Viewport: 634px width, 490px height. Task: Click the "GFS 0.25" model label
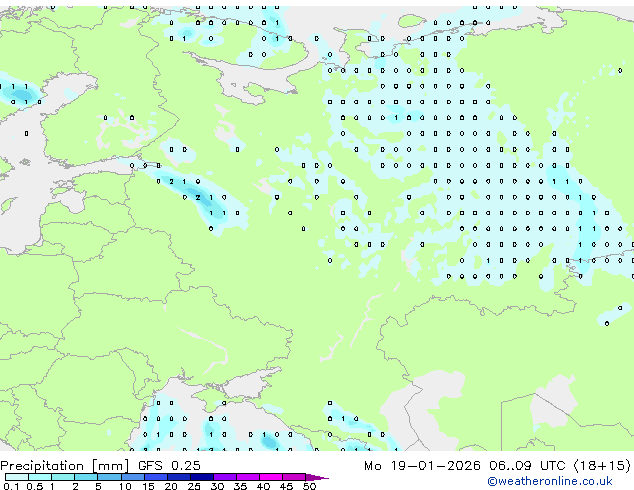[169, 466]
